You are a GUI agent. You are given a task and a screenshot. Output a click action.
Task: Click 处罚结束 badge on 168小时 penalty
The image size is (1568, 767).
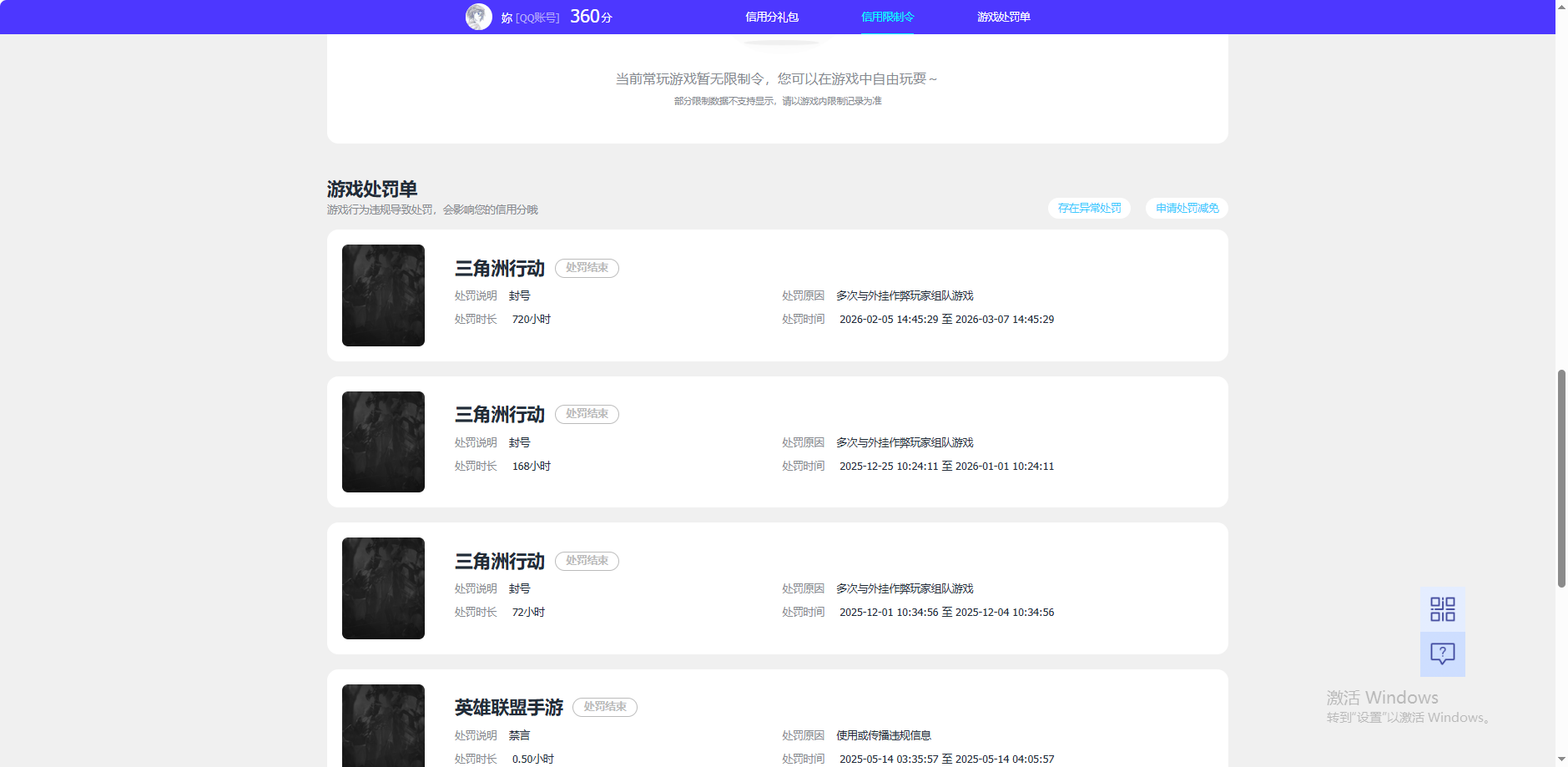(x=587, y=414)
